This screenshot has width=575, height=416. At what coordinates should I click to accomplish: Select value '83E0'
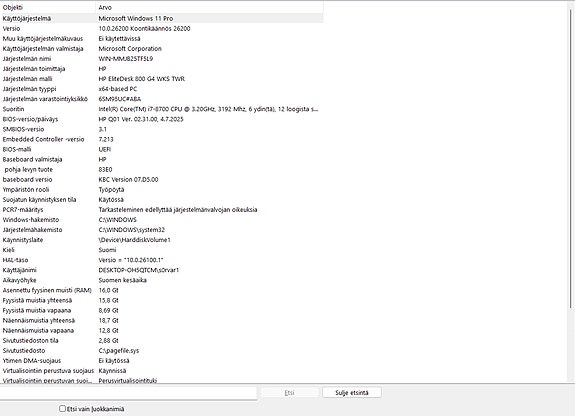point(105,169)
